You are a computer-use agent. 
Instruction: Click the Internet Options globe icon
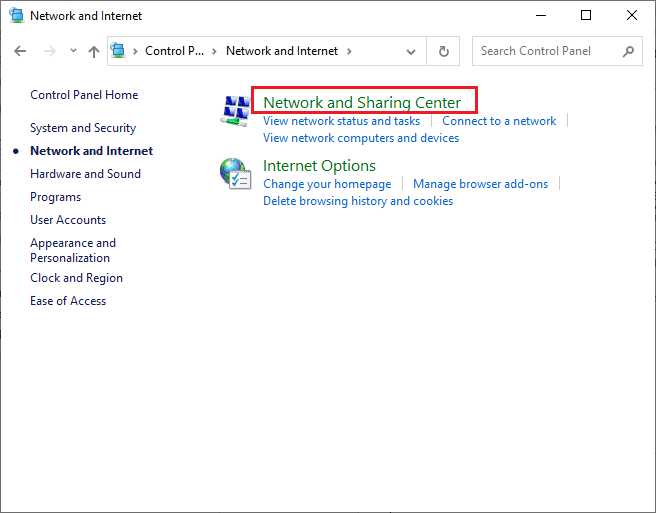coord(235,174)
